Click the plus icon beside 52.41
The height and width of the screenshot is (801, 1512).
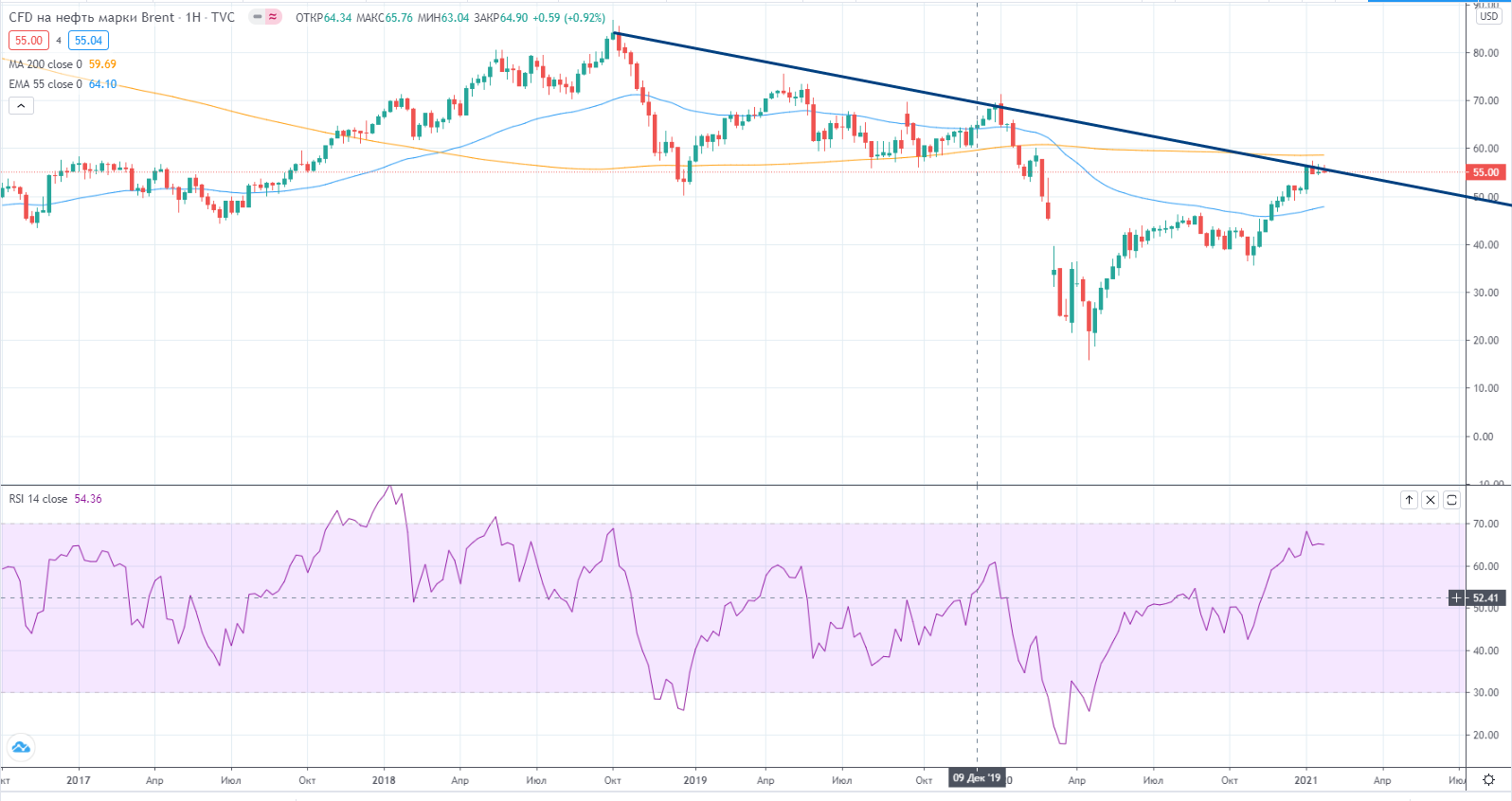pyautogui.click(x=1457, y=597)
